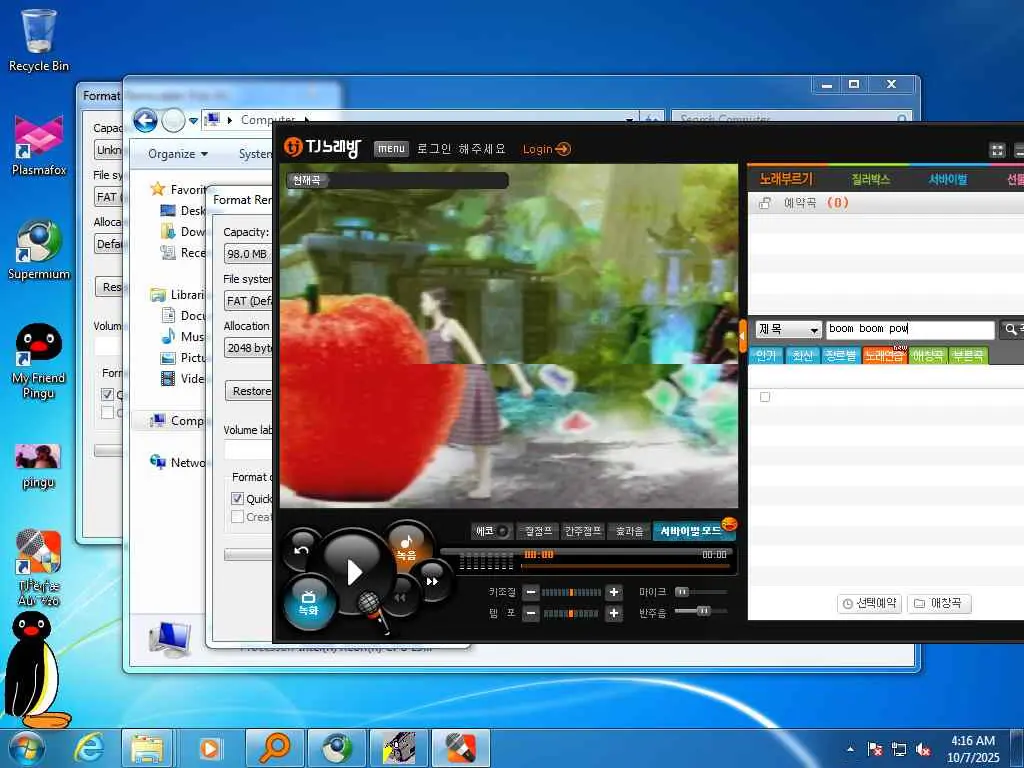
Task: Click the lock icon beside 예약곡
Action: pos(765,203)
